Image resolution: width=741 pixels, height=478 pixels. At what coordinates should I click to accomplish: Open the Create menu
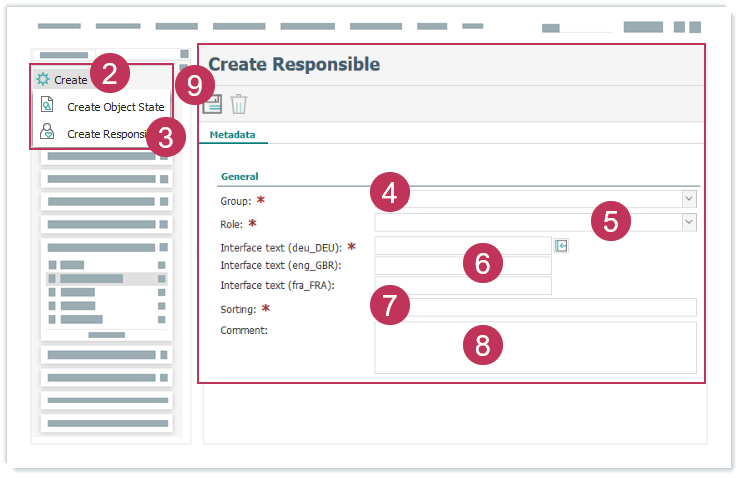pyautogui.click(x=70, y=80)
